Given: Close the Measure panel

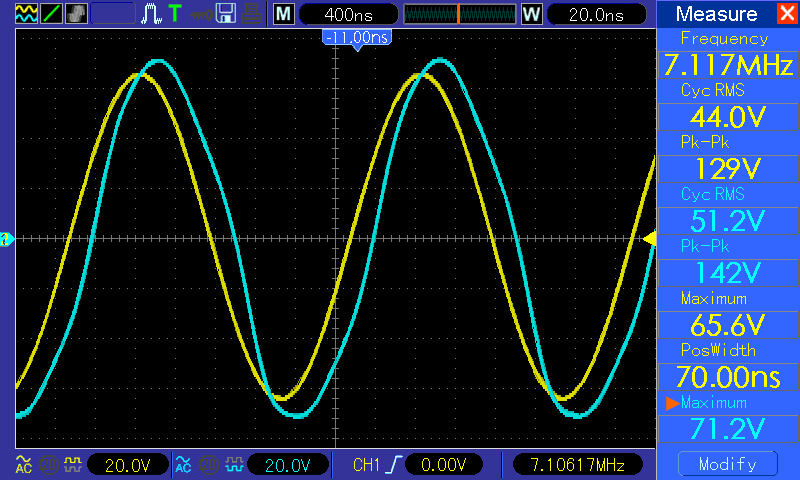Looking at the screenshot, I should [786, 14].
